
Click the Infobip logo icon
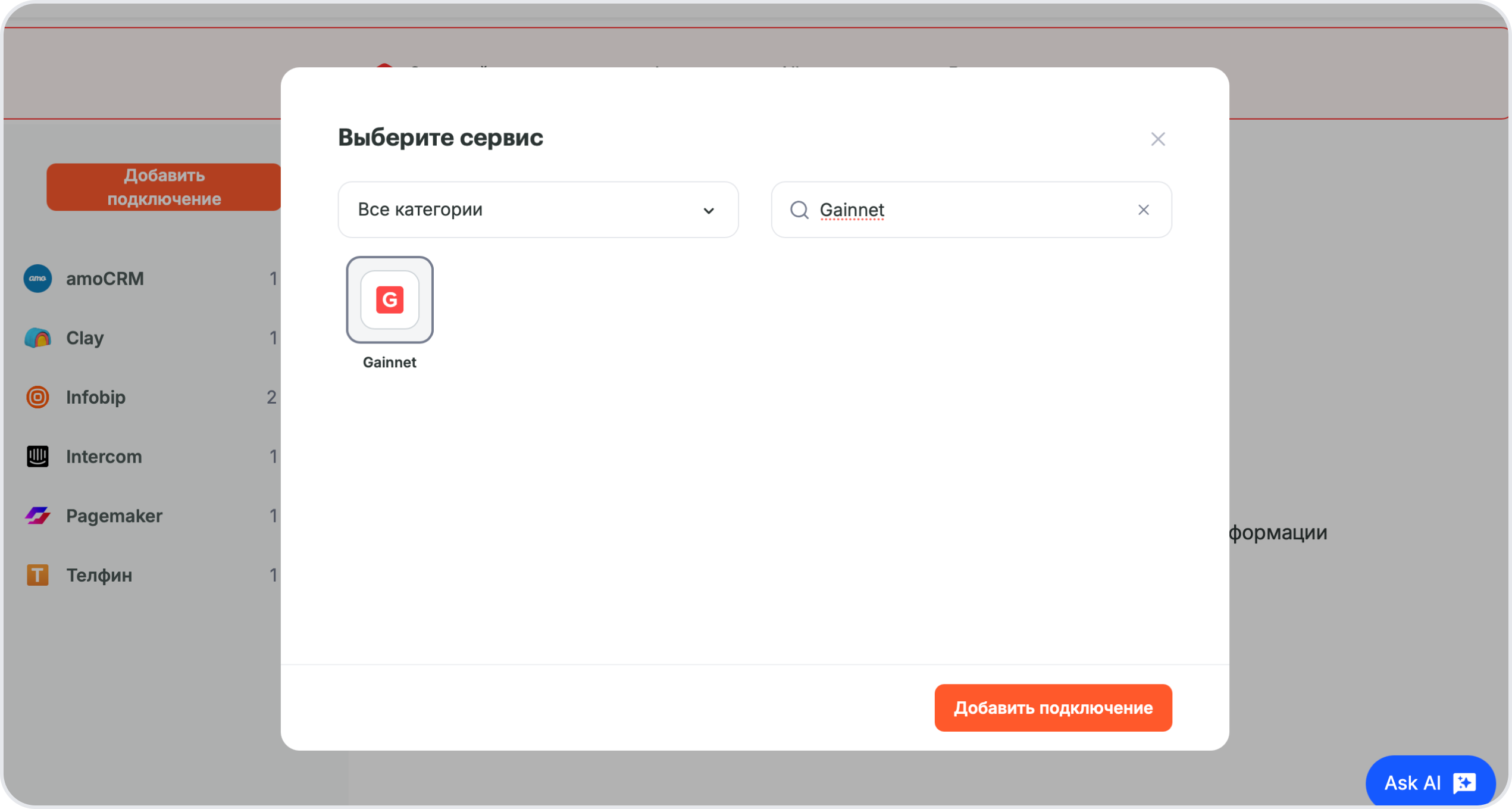(37, 397)
